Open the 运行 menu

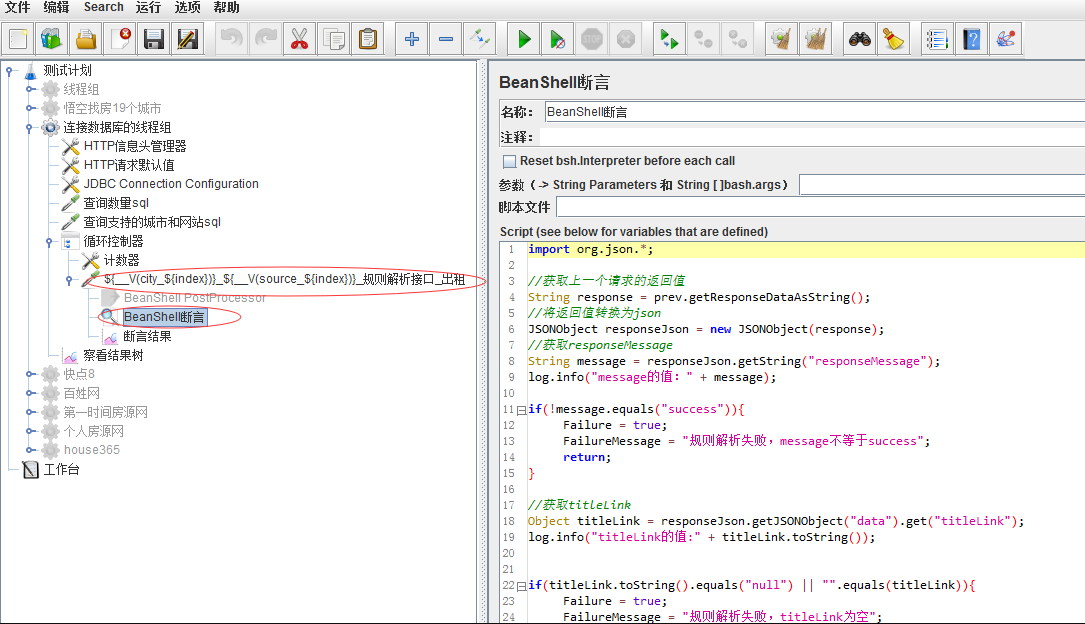pyautogui.click(x=148, y=7)
